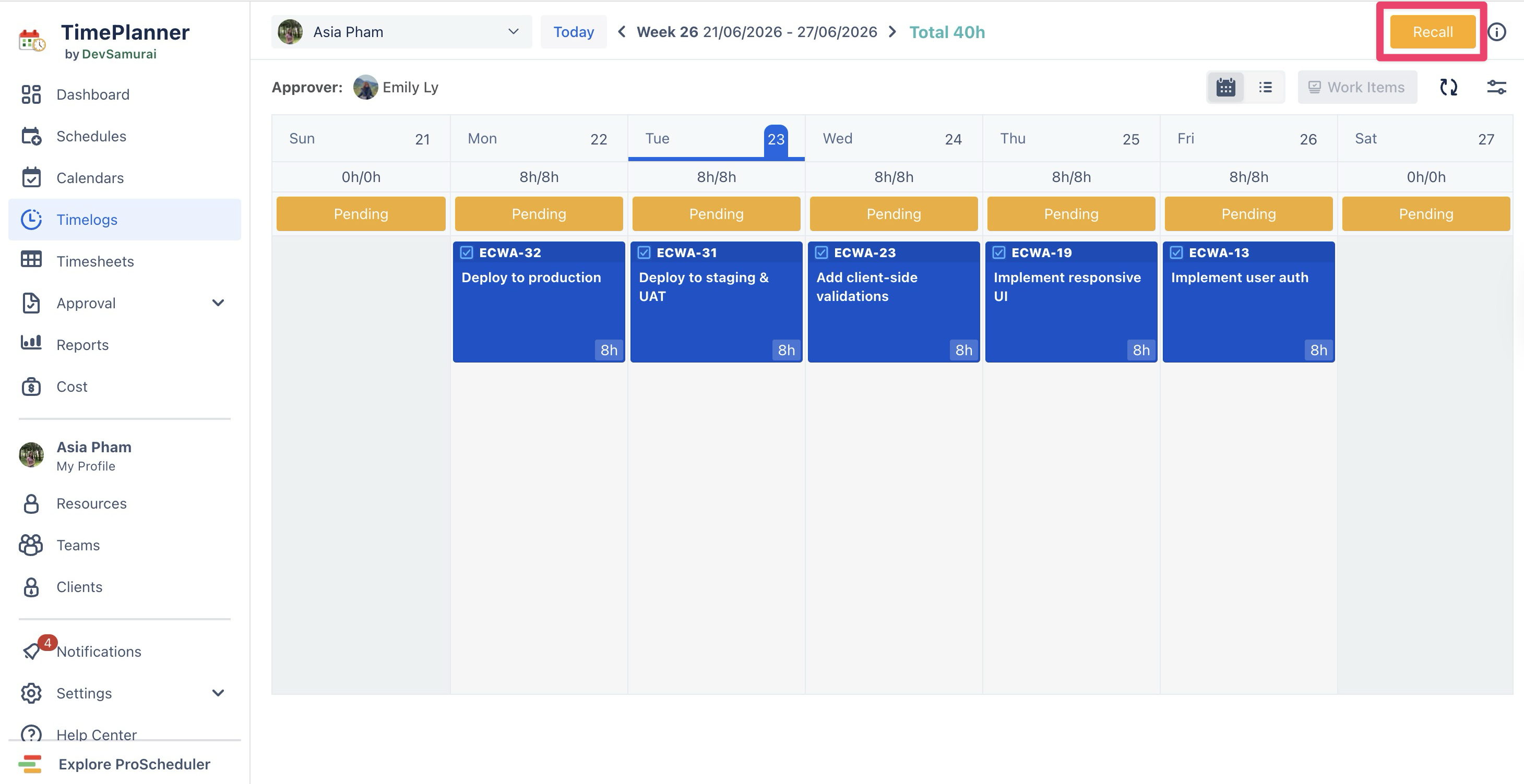Toggle the ECWA-23 checkbox
This screenshot has height=784, width=1524.
(821, 252)
